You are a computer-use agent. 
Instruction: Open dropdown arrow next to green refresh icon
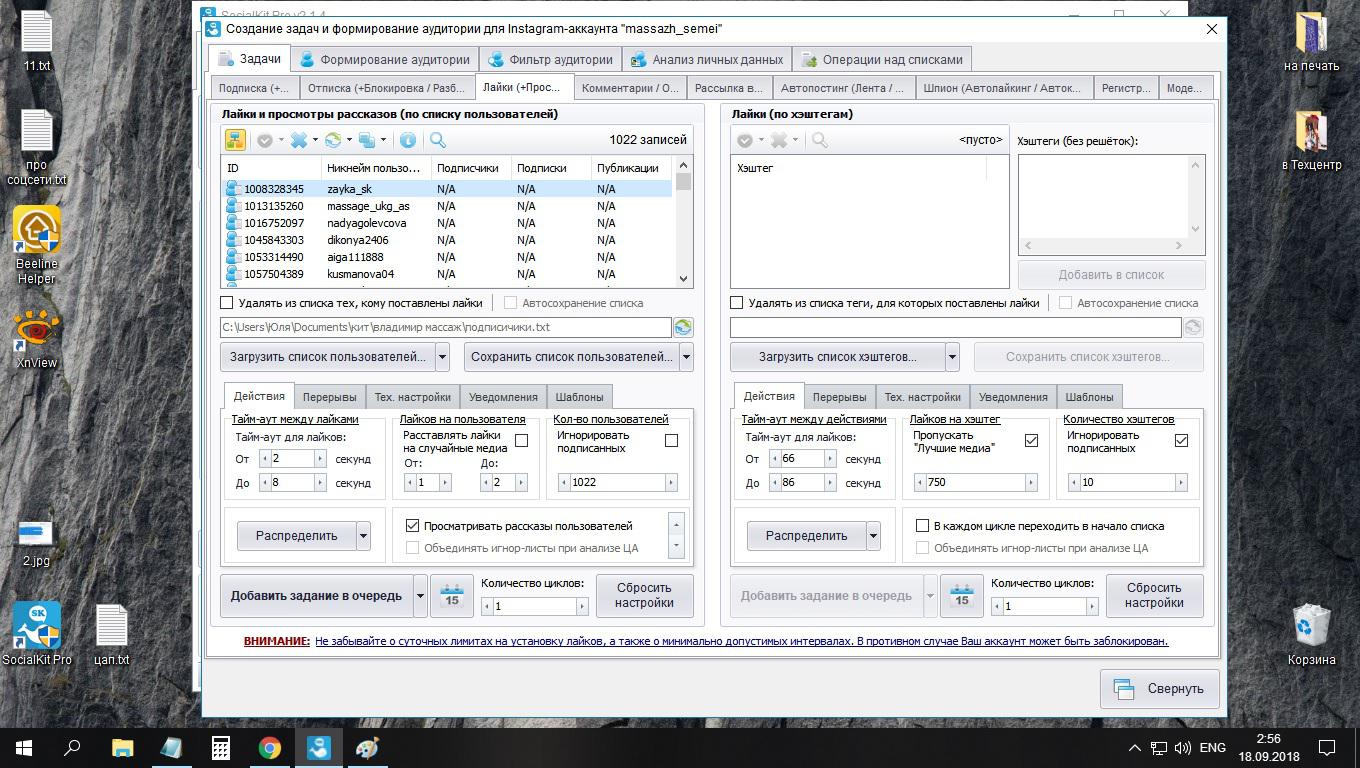coord(349,140)
